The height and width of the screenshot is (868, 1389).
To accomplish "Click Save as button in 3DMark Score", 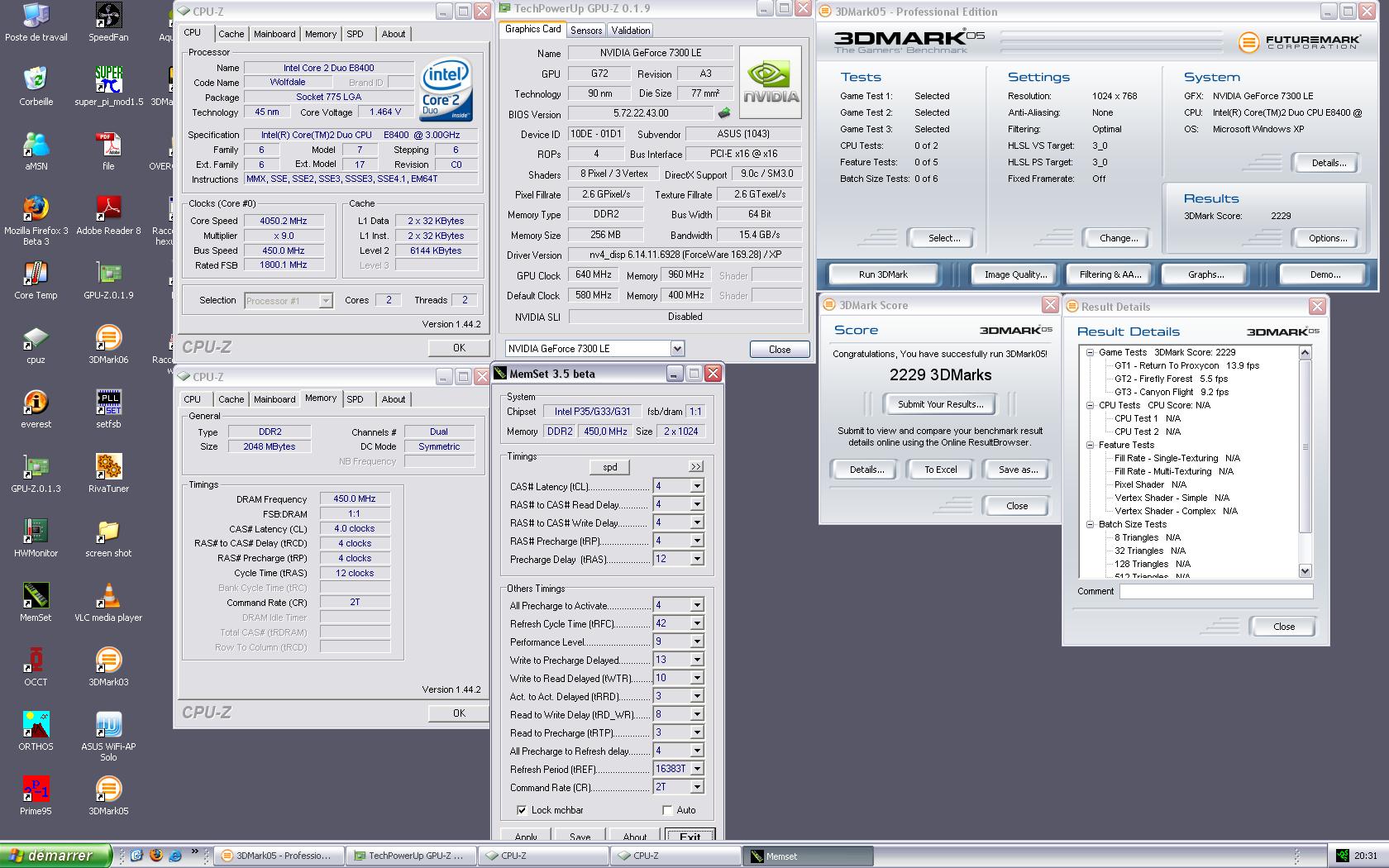I will [x=1017, y=470].
